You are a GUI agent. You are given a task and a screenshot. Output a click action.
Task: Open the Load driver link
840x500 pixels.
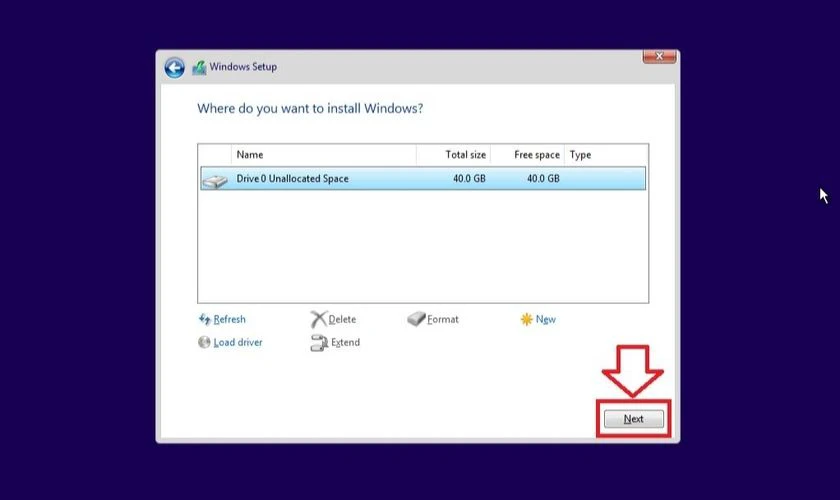point(238,342)
